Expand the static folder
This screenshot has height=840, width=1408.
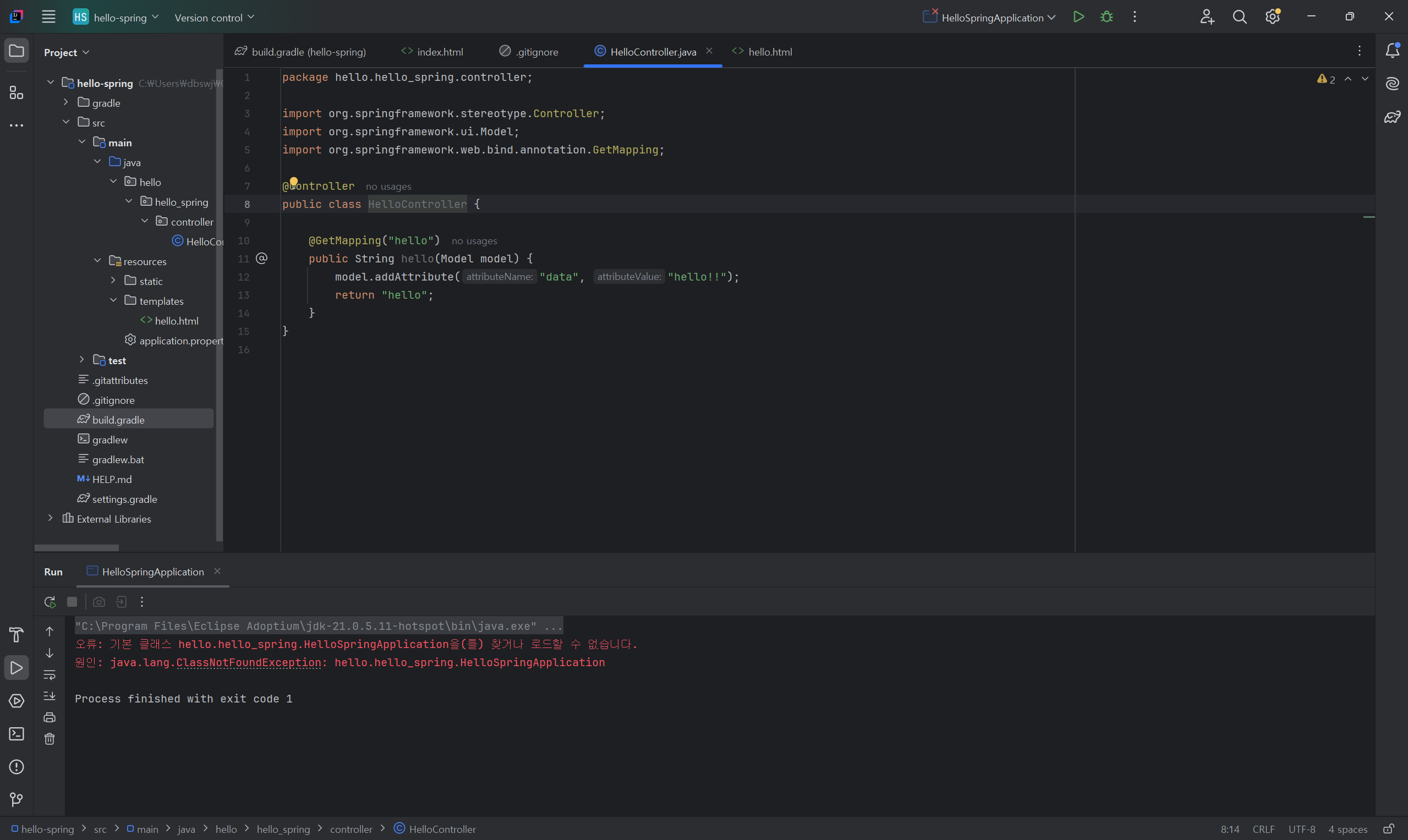coord(113,280)
